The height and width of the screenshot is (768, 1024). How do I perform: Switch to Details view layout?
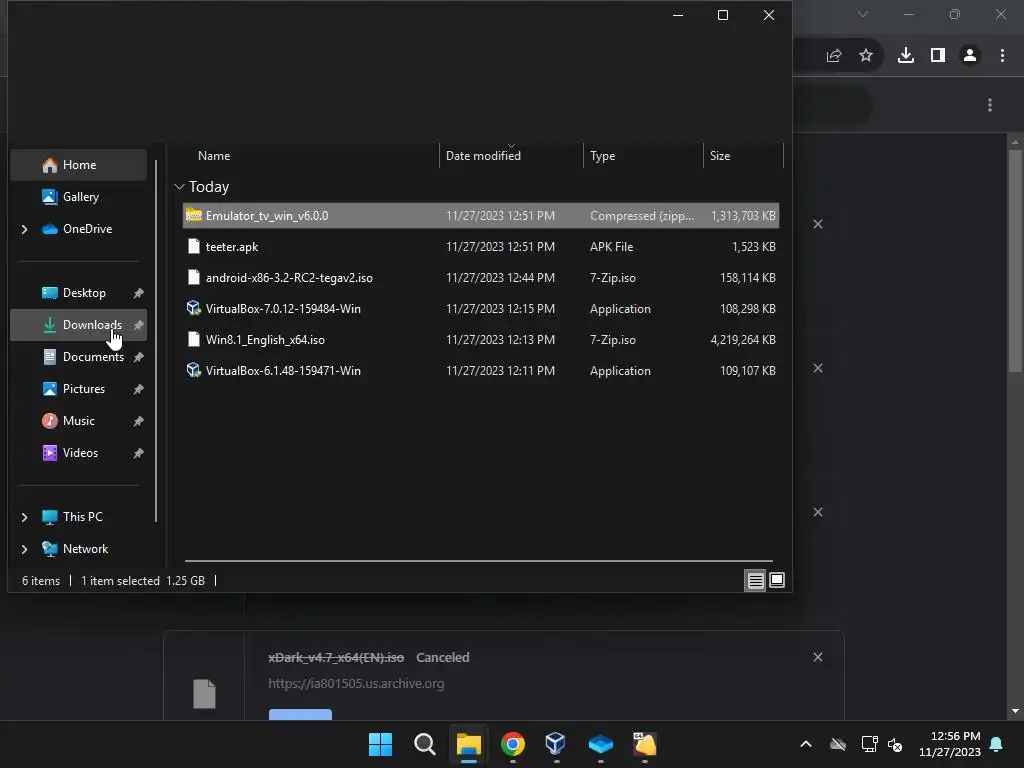756,581
